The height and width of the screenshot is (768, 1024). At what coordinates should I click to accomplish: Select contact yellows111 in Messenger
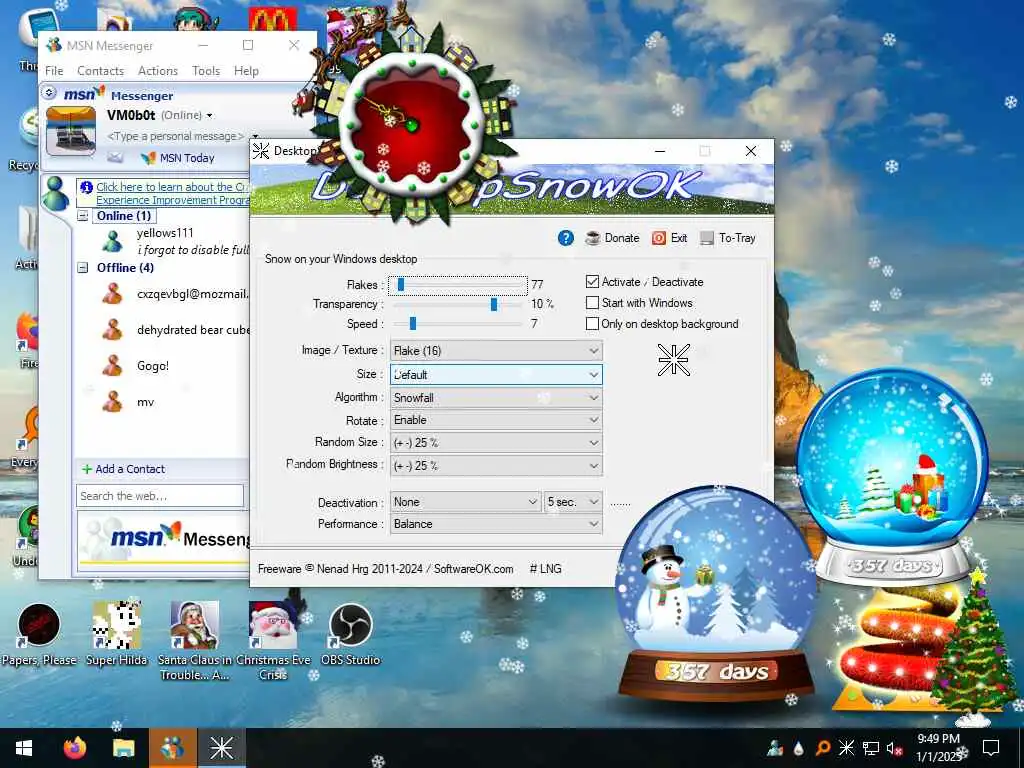coord(165,233)
